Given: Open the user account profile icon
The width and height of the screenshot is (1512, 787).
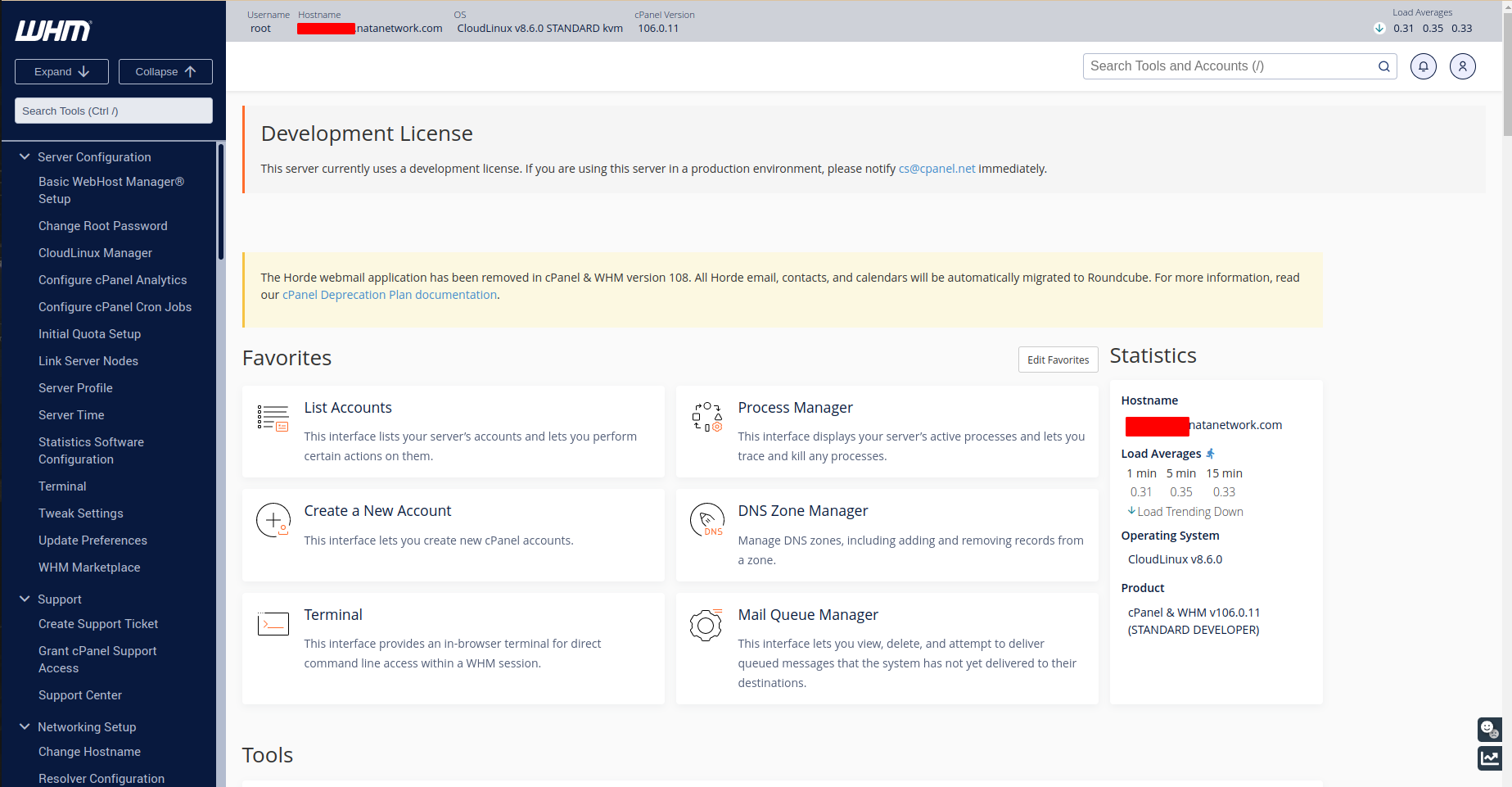Looking at the screenshot, I should [x=1463, y=66].
